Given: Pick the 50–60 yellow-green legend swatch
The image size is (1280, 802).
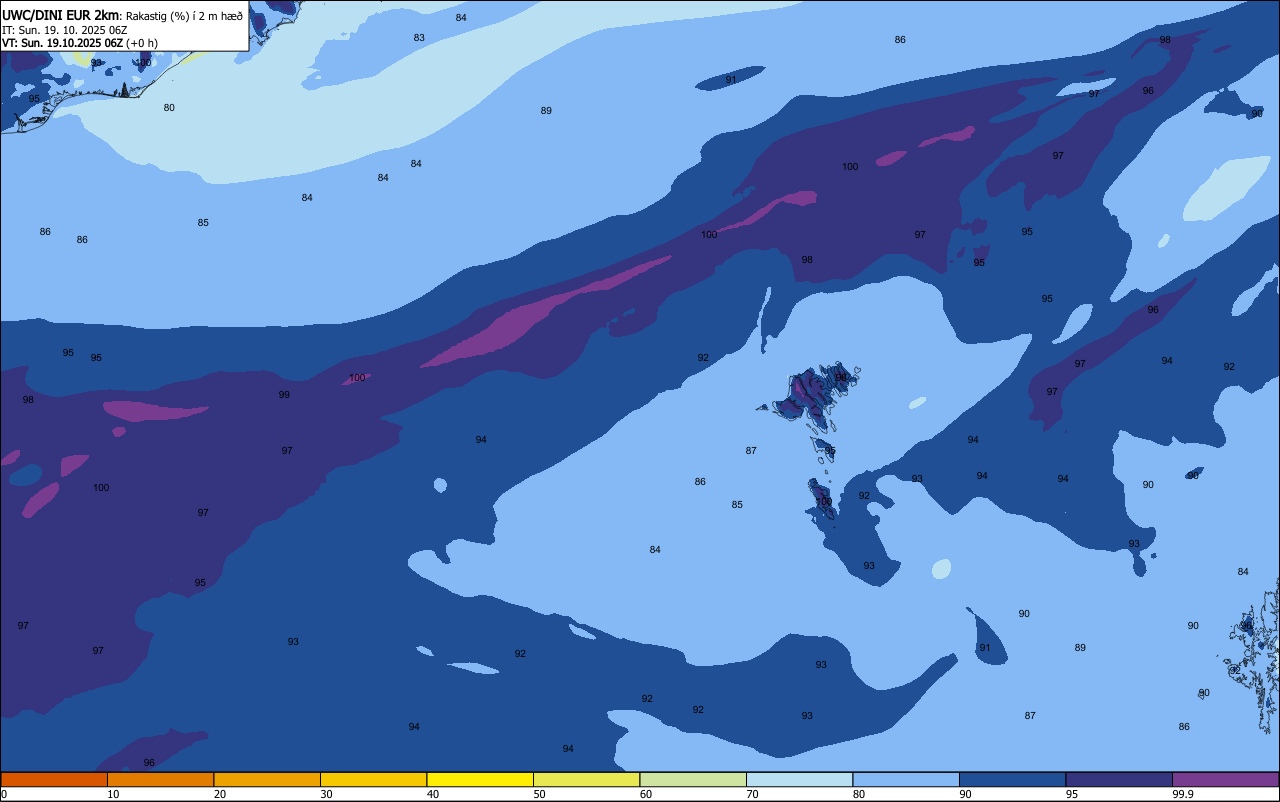Looking at the screenshot, I should (586, 779).
